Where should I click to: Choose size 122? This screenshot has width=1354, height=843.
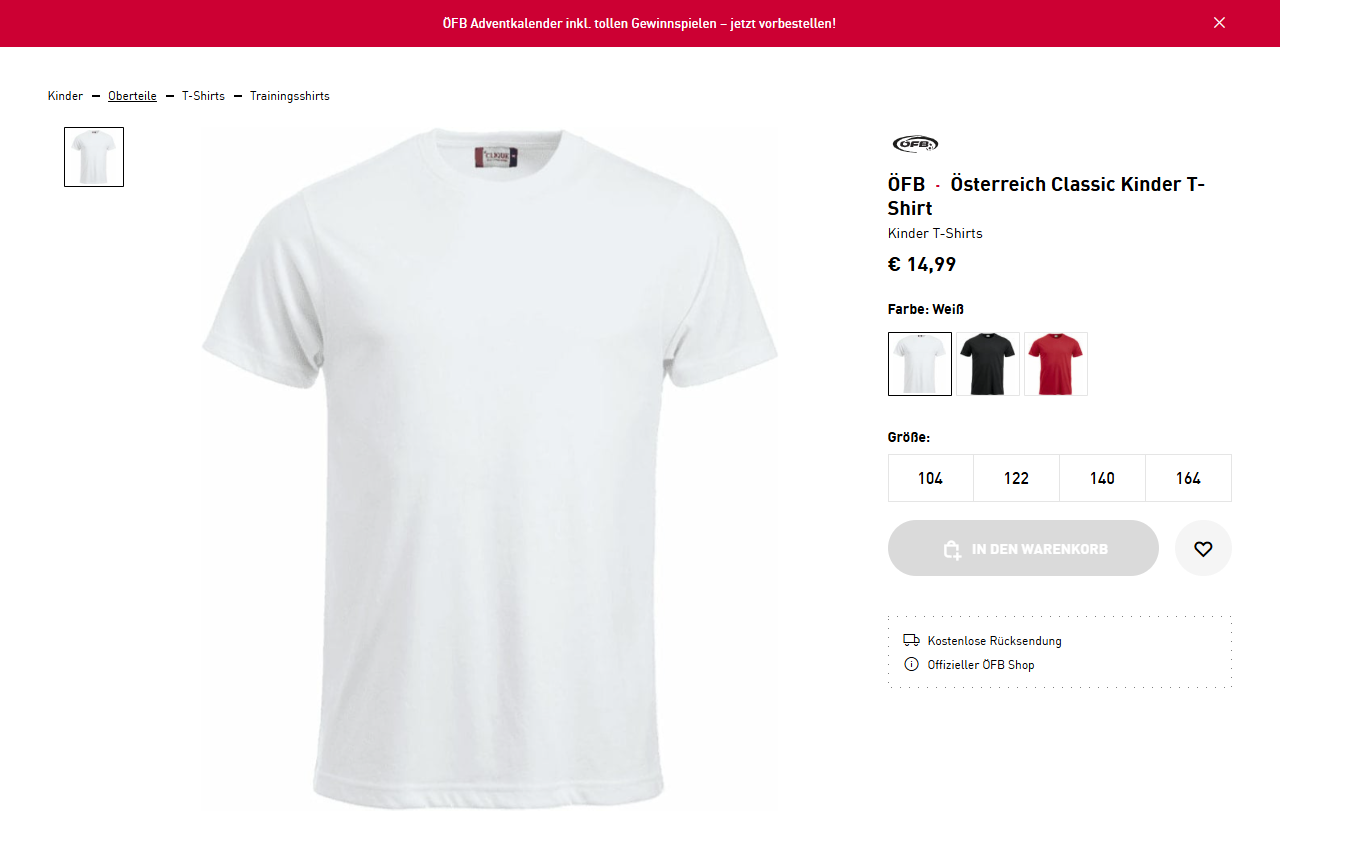click(x=1016, y=478)
